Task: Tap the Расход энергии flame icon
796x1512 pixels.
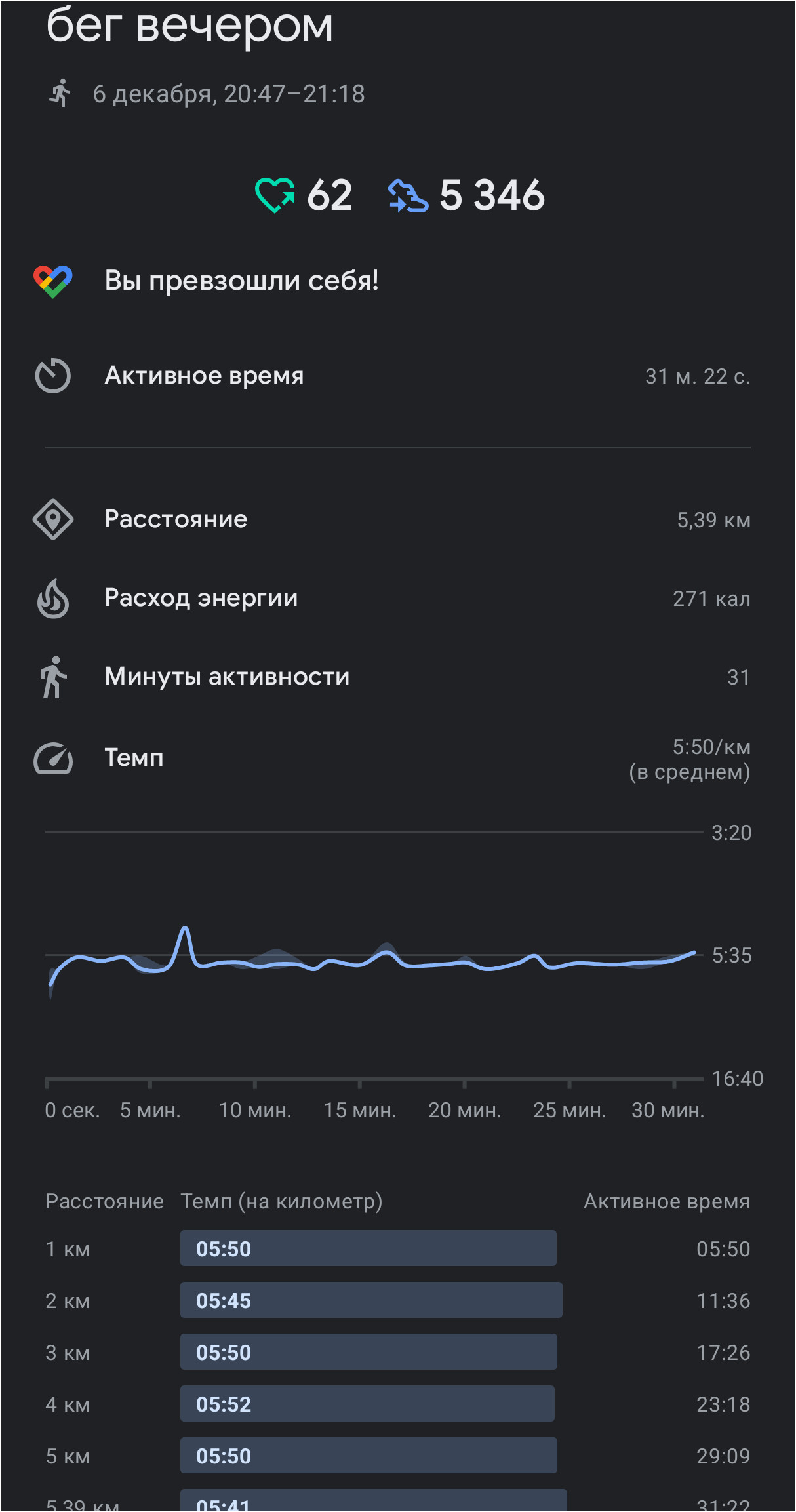Action: 53,599
